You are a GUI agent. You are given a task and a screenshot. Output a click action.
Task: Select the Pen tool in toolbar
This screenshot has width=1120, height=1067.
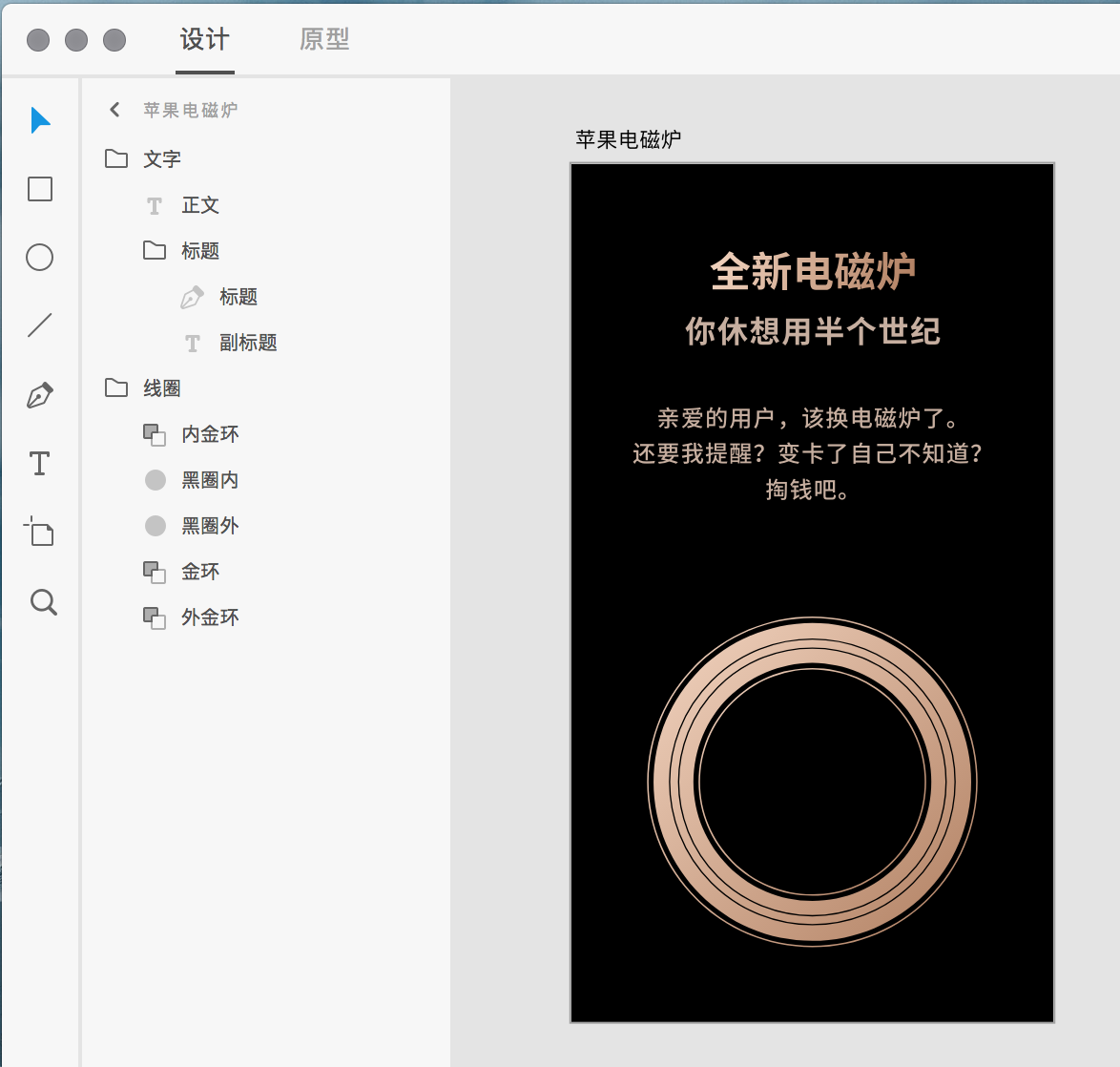(x=40, y=394)
